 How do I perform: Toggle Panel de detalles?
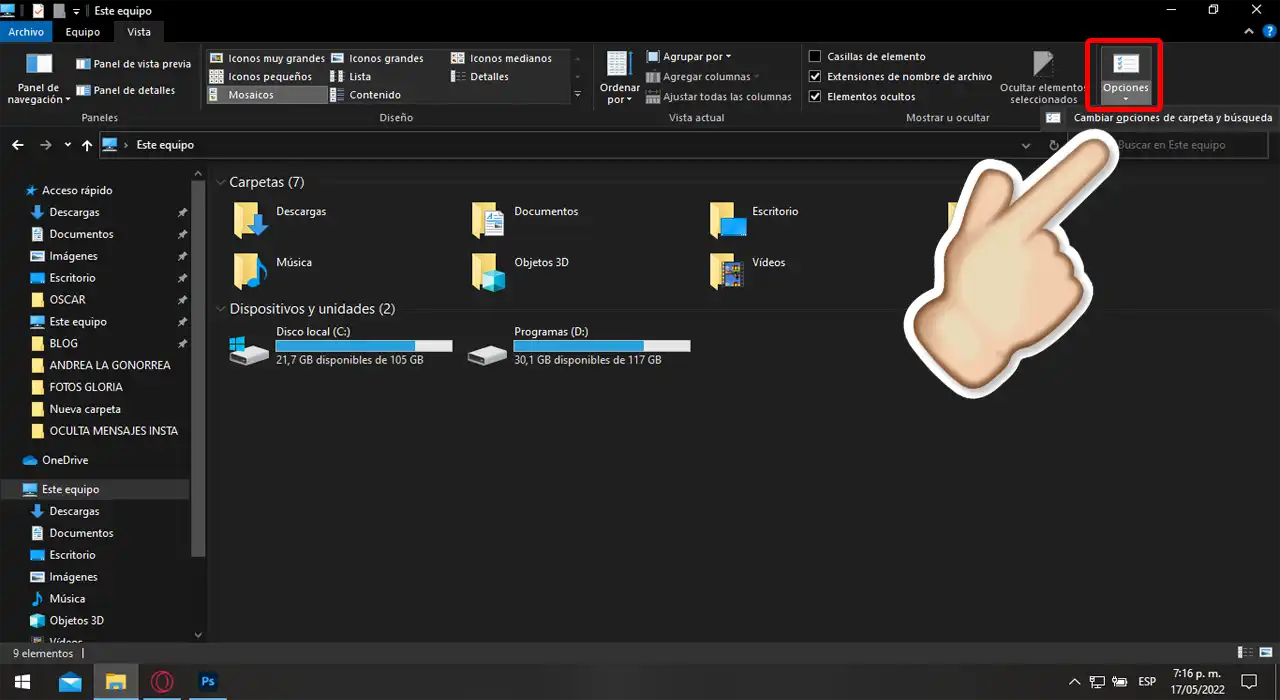125,90
